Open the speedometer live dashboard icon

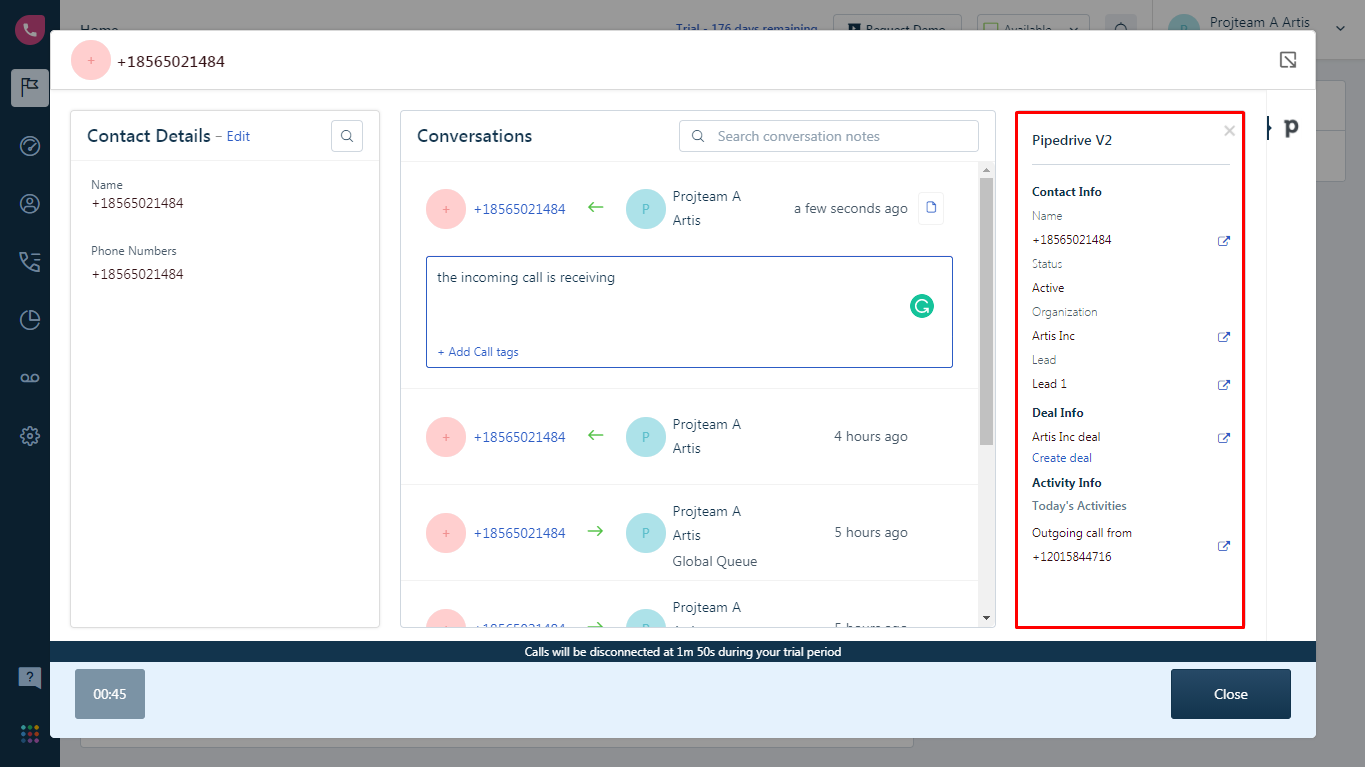tap(30, 146)
